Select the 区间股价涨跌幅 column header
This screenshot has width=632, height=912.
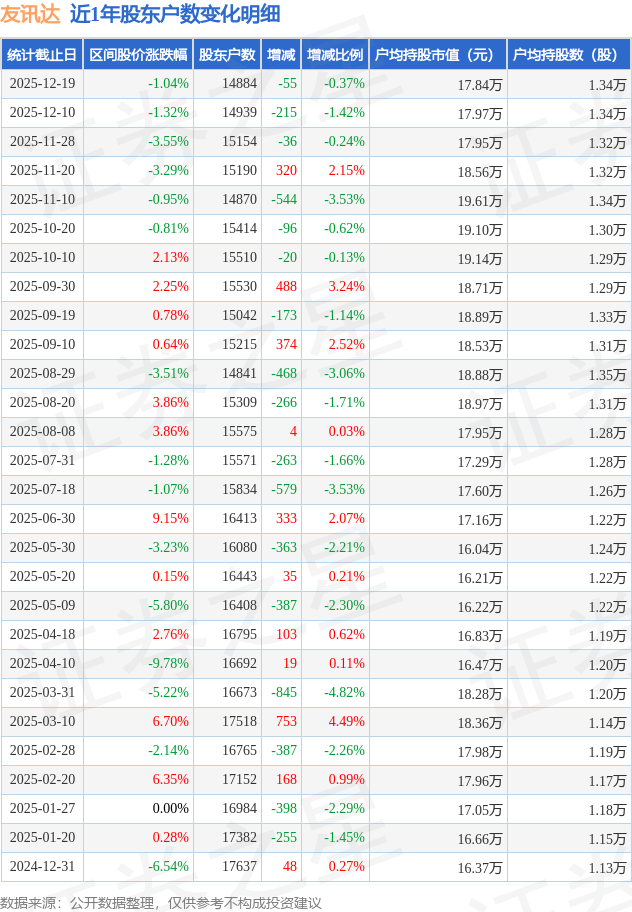tap(138, 55)
